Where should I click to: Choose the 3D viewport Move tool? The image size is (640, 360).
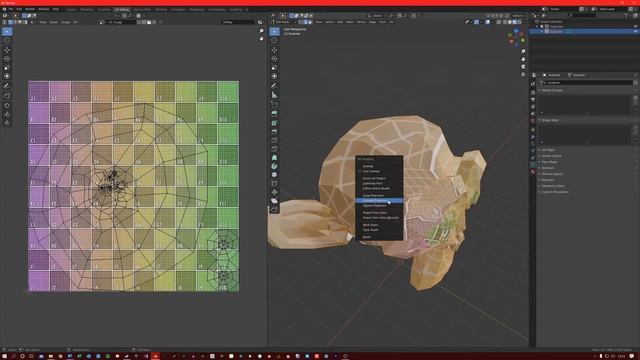point(274,50)
